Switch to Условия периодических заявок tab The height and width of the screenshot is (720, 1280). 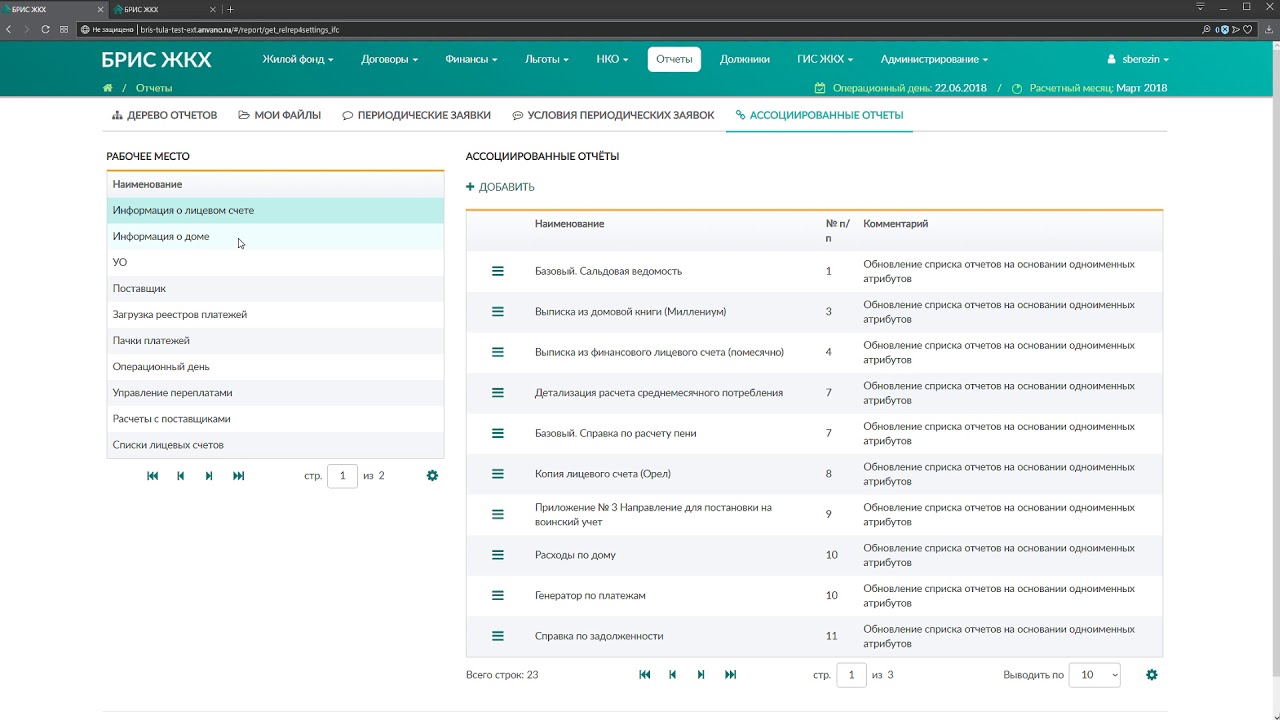click(x=613, y=115)
